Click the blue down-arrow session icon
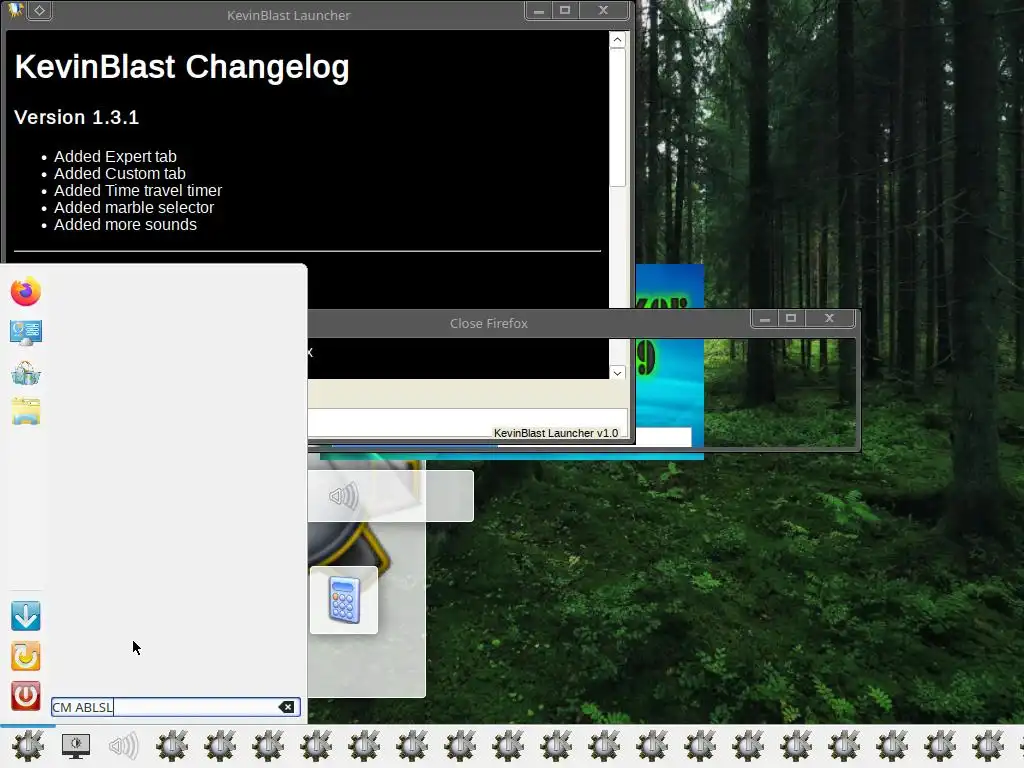Screen dimensions: 1024x768 point(25,616)
